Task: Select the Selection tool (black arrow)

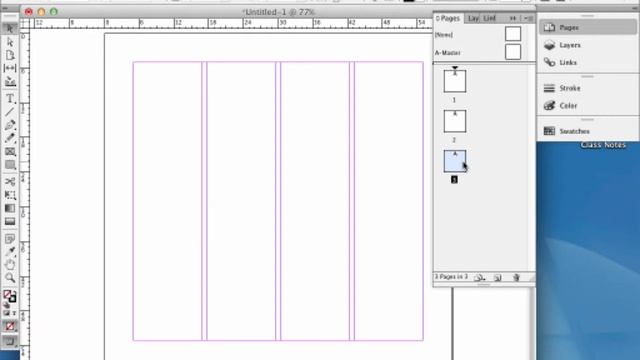Action: click(10, 28)
